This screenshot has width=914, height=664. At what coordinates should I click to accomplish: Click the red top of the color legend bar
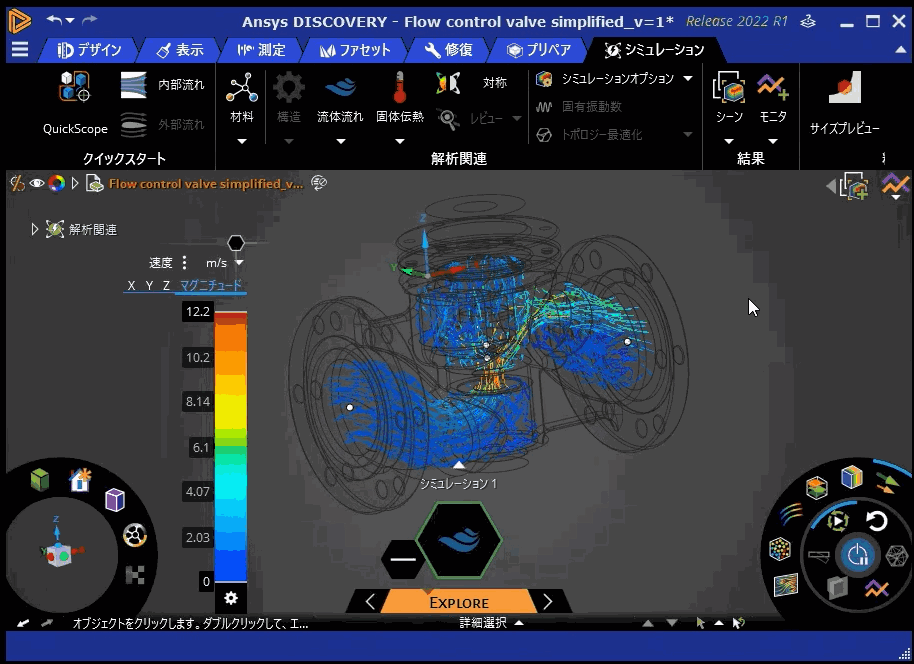click(231, 317)
